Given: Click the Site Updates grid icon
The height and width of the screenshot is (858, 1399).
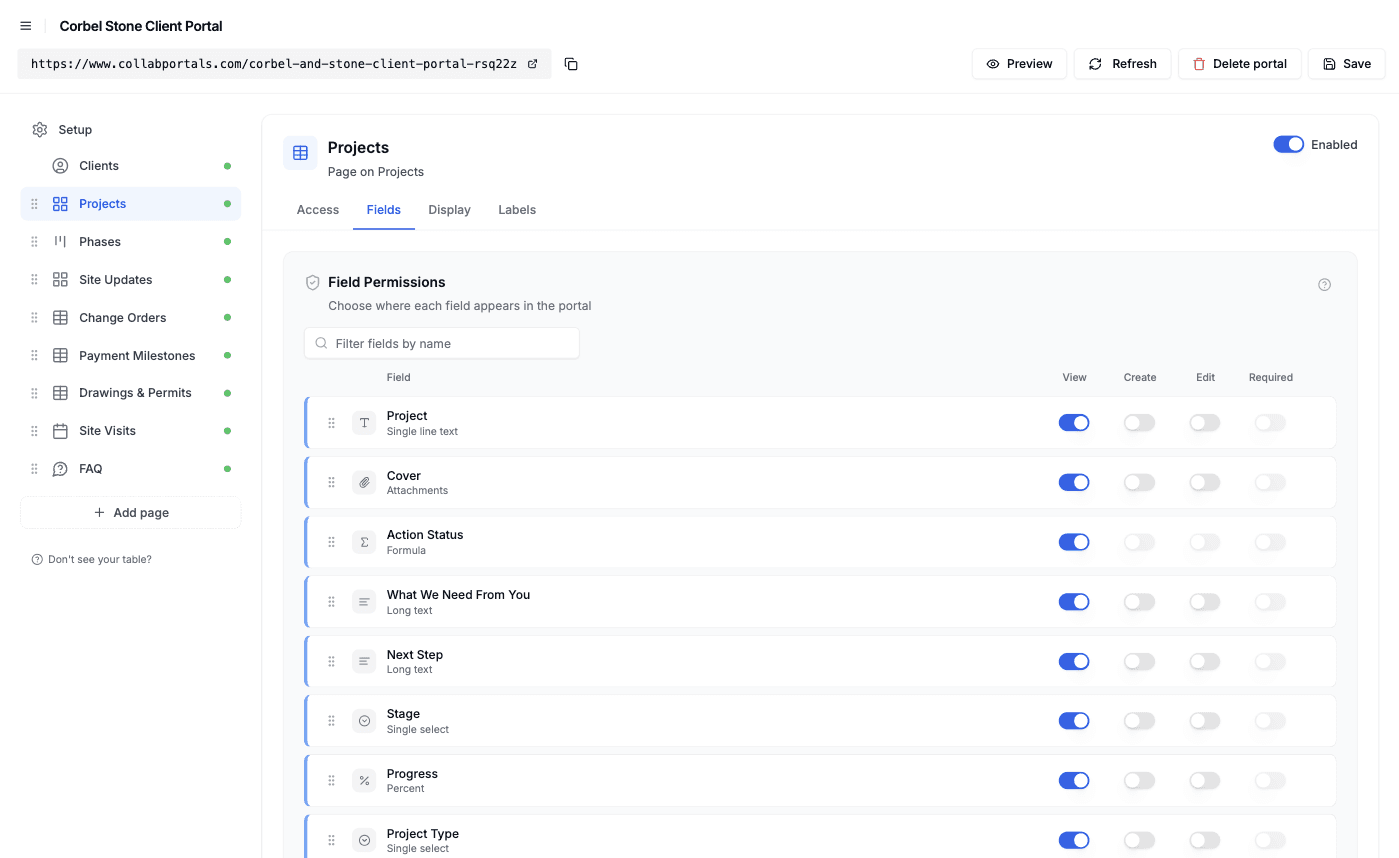Looking at the screenshot, I should tap(60, 280).
